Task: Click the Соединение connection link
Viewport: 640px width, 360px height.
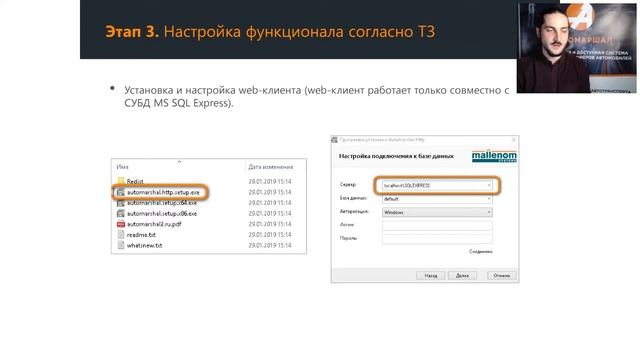Action: 481,251
